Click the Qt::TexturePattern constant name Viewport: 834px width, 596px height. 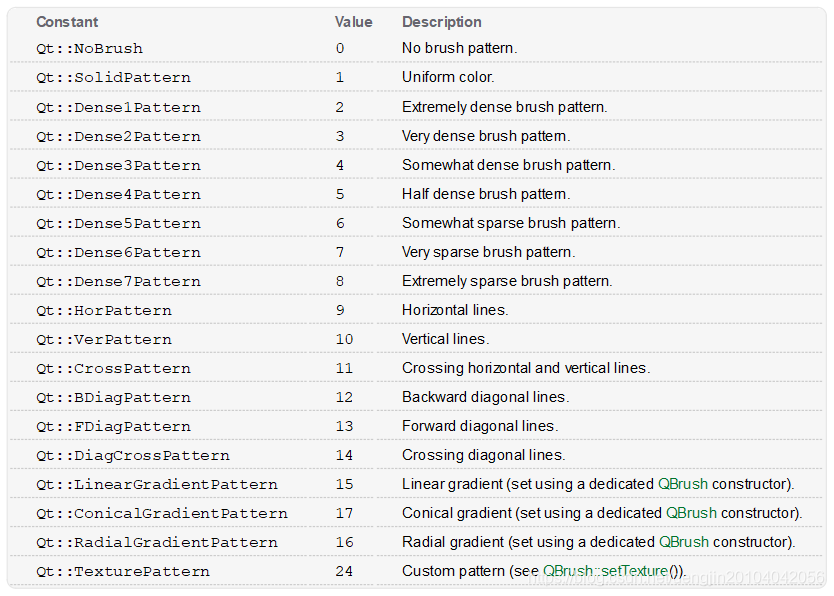pyautogui.click(x=123, y=572)
